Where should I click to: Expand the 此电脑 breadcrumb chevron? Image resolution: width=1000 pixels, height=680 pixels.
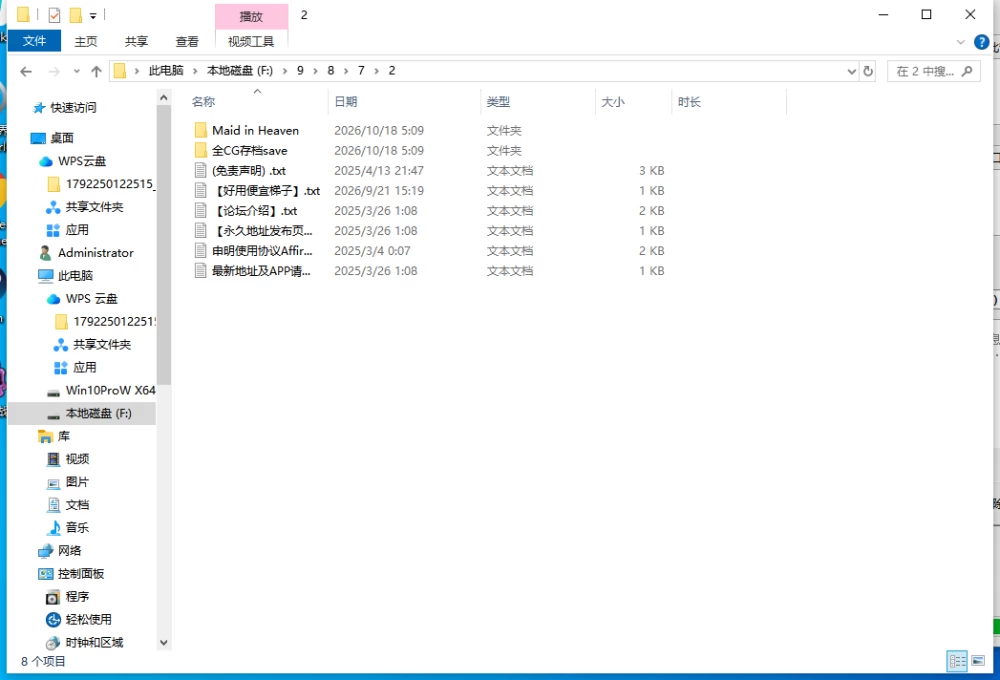coord(195,71)
